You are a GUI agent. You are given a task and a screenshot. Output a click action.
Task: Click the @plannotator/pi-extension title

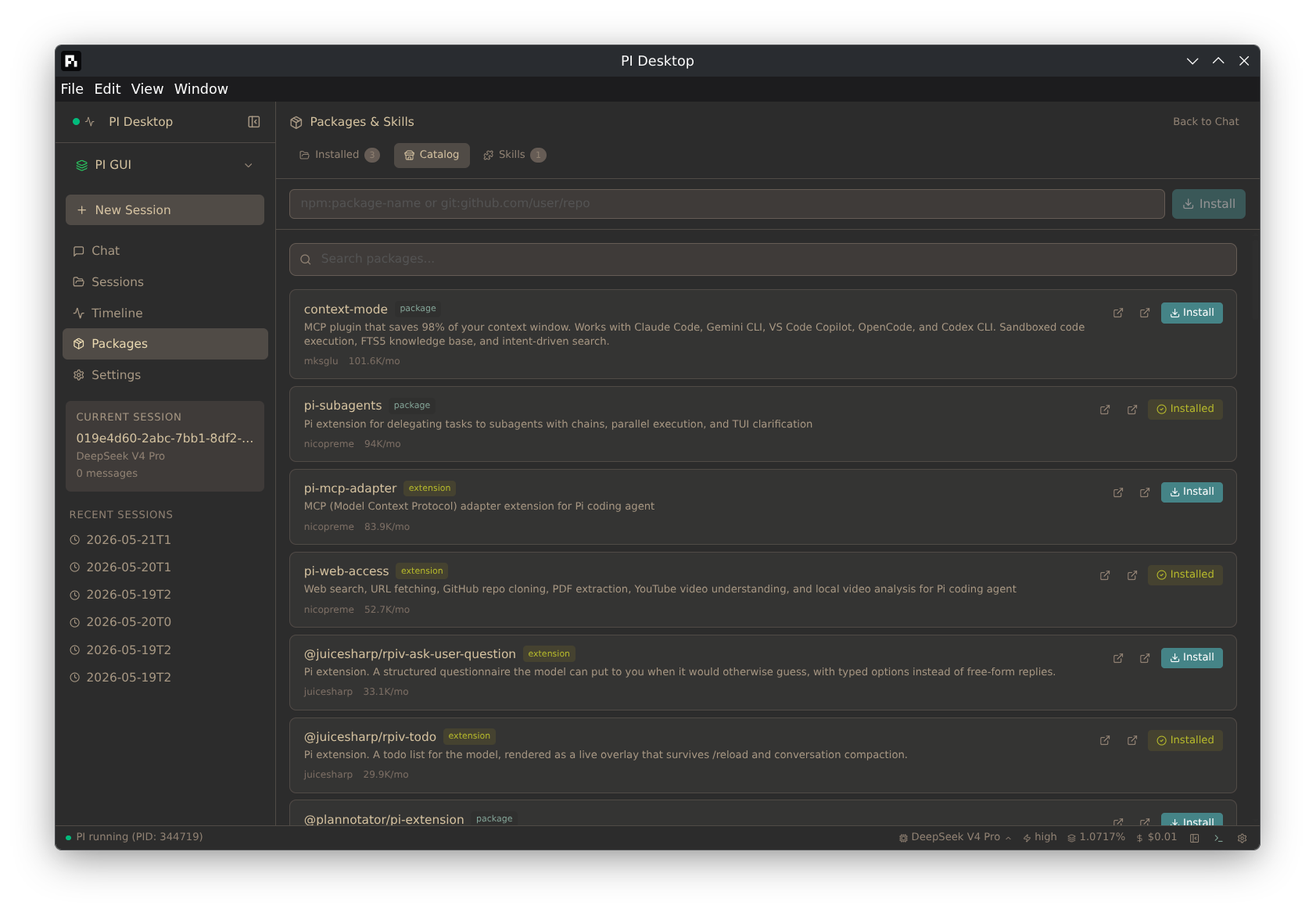[384, 819]
